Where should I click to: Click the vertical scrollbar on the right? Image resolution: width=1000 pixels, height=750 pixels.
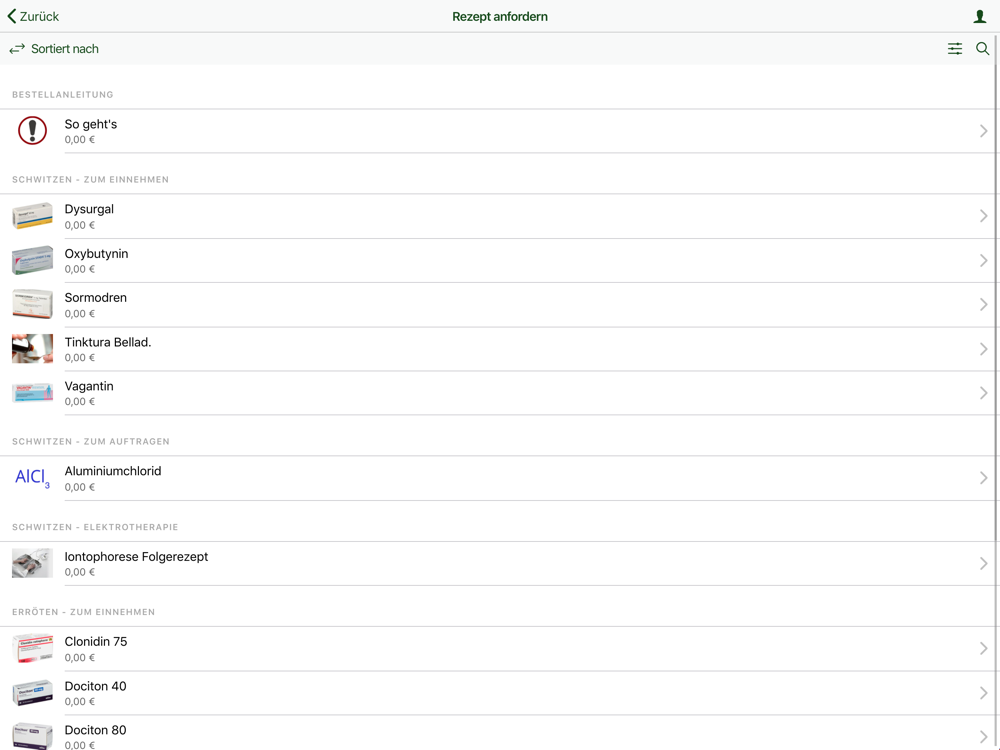point(996,287)
